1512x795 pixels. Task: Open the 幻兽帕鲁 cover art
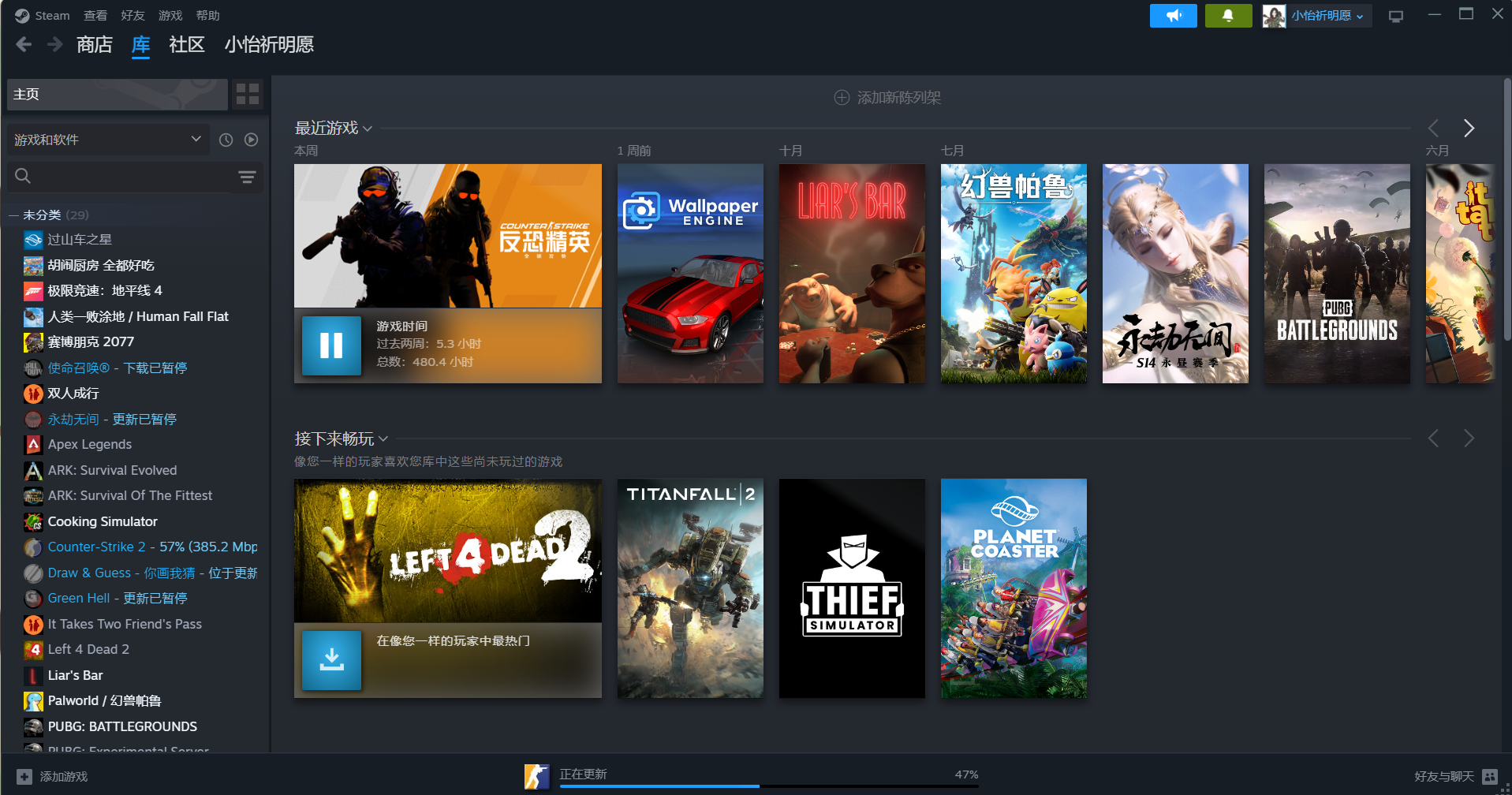point(1014,274)
